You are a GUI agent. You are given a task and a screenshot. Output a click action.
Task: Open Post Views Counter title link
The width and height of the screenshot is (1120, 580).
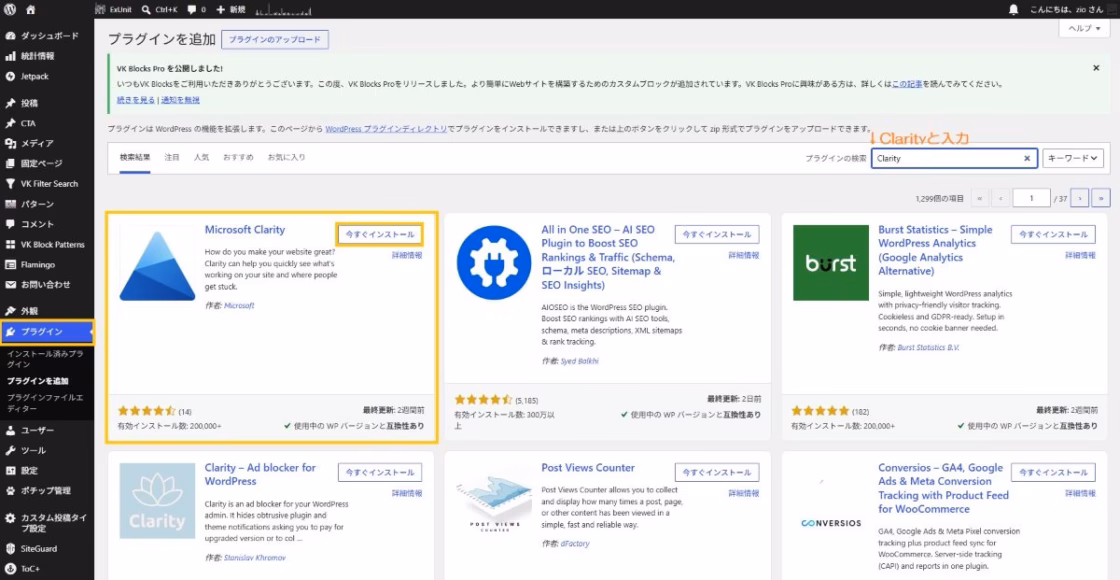point(588,468)
